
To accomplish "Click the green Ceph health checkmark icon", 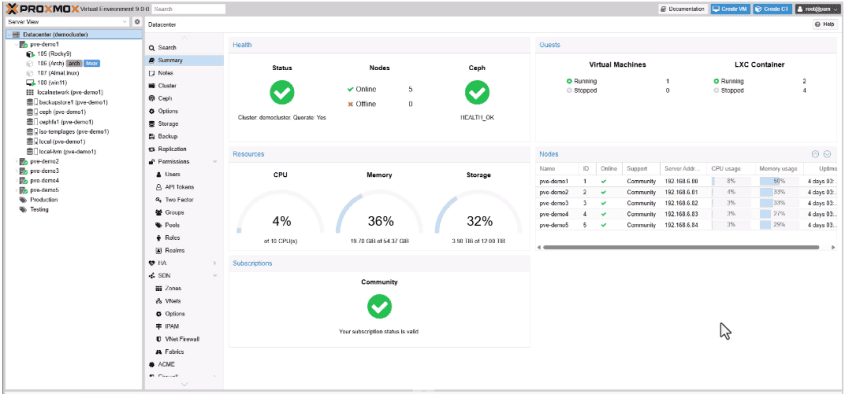I will pyautogui.click(x=477, y=93).
